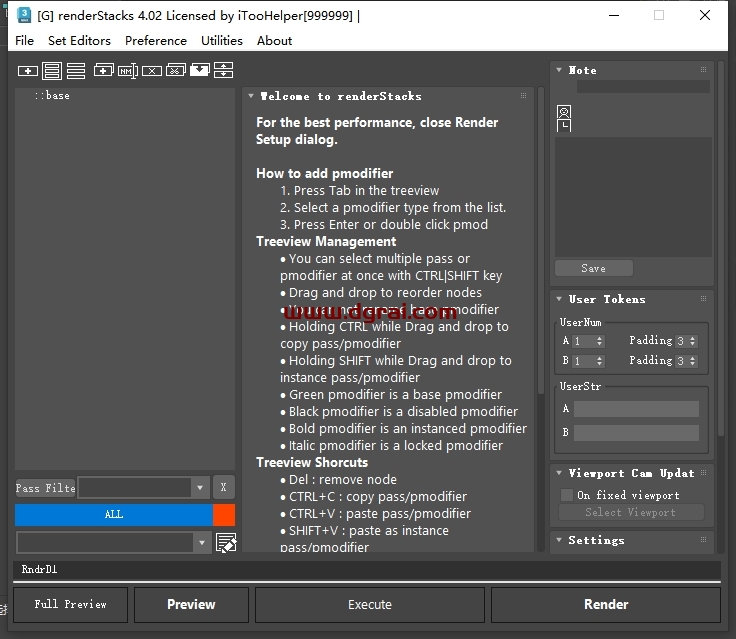Click the Padding spinner in row B
736x639 pixels.
click(692, 361)
